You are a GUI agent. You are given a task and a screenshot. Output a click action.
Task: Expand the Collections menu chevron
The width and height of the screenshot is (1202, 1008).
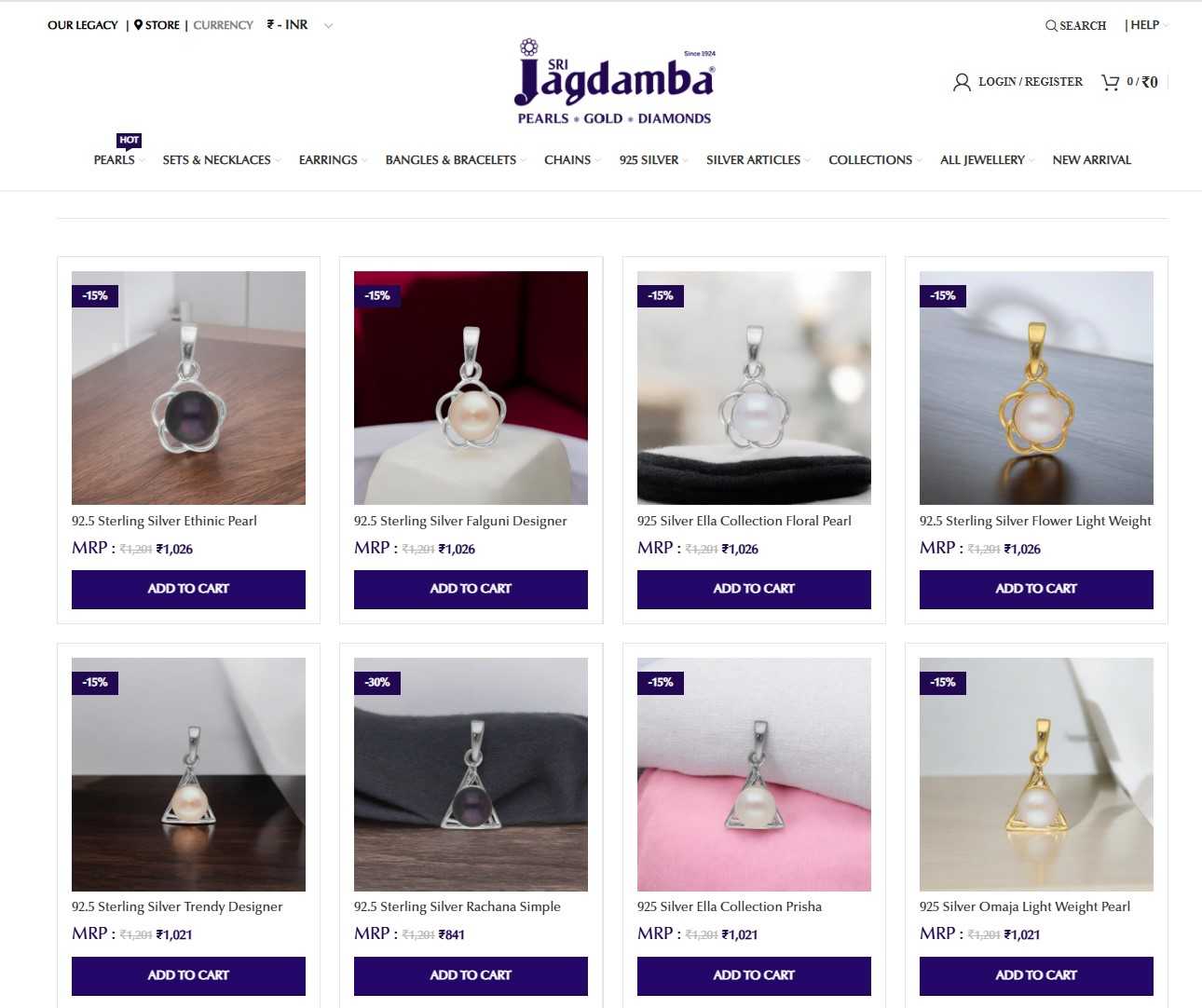tap(919, 160)
